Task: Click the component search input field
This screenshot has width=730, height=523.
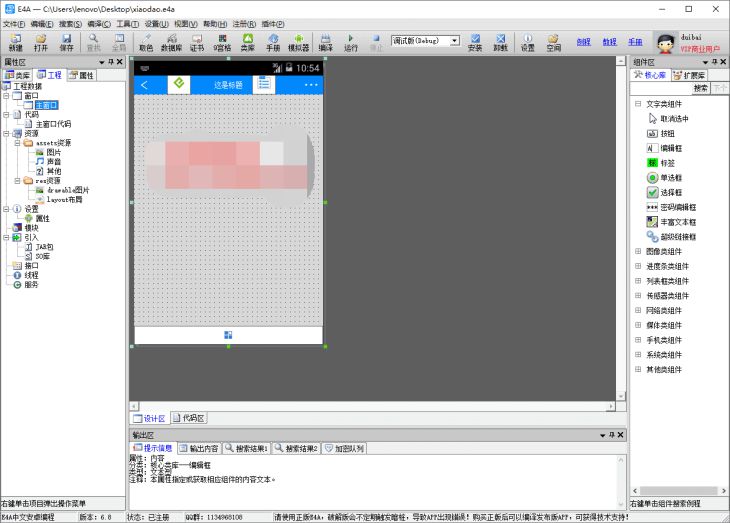Action: 661,88
